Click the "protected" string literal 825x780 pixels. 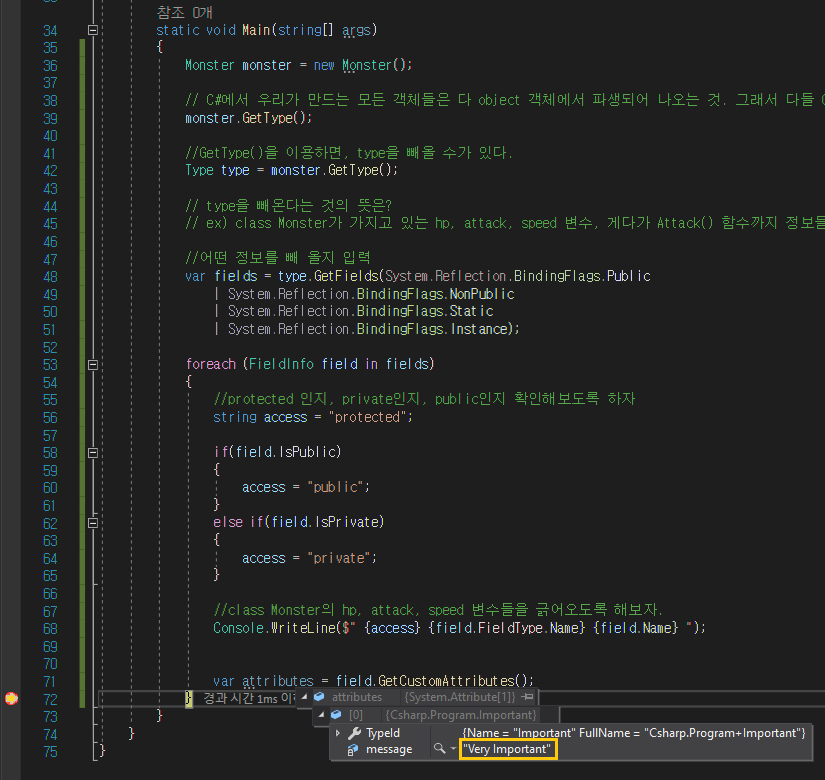click(367, 417)
